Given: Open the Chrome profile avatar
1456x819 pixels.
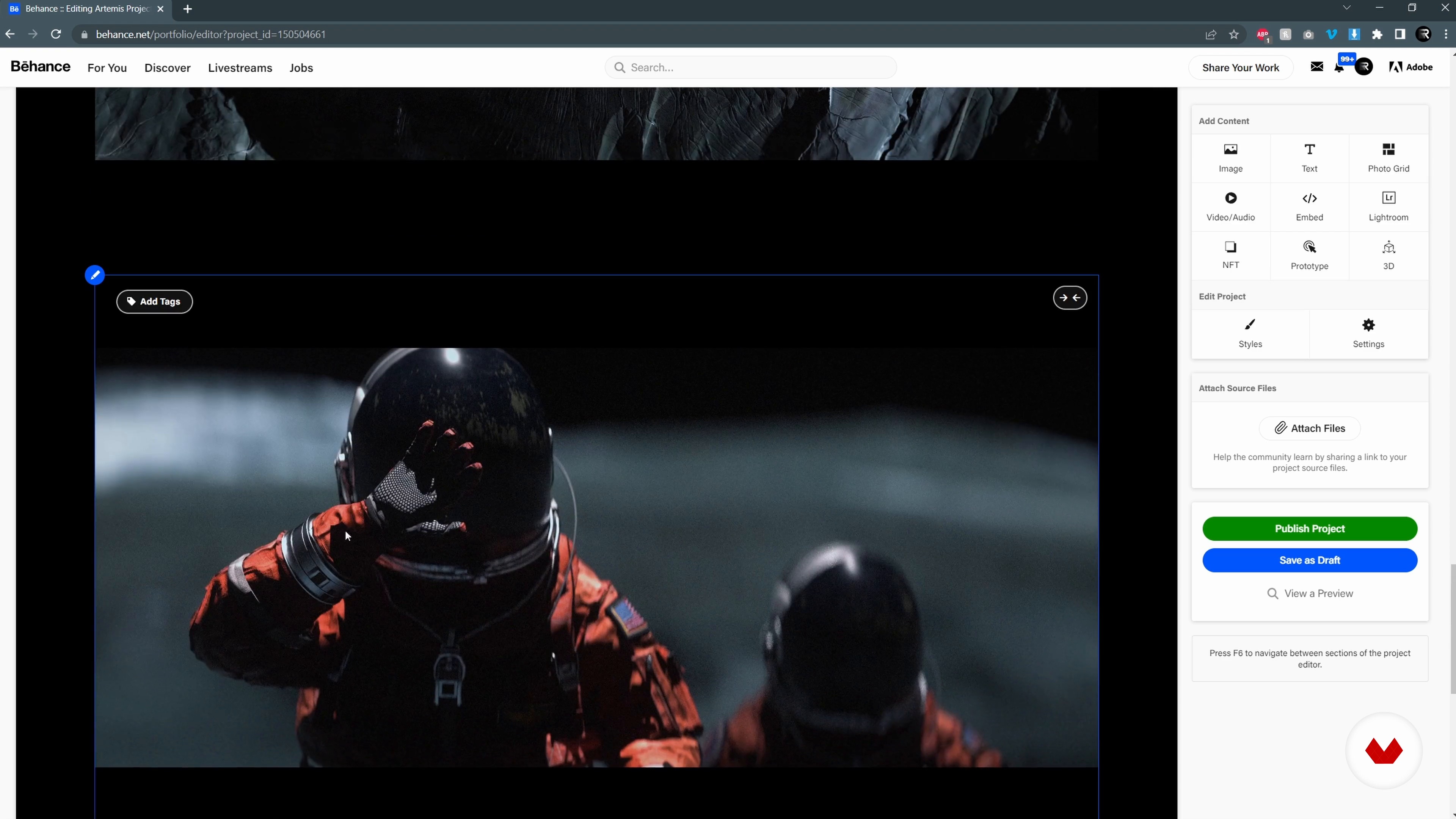Looking at the screenshot, I should 1423,35.
